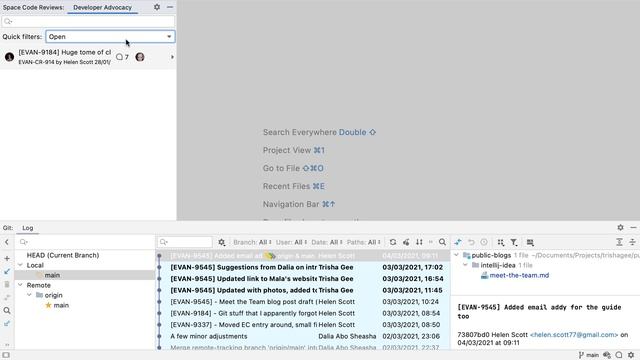Focus the code reviews search field
640x360 pixels.
click(x=88, y=21)
